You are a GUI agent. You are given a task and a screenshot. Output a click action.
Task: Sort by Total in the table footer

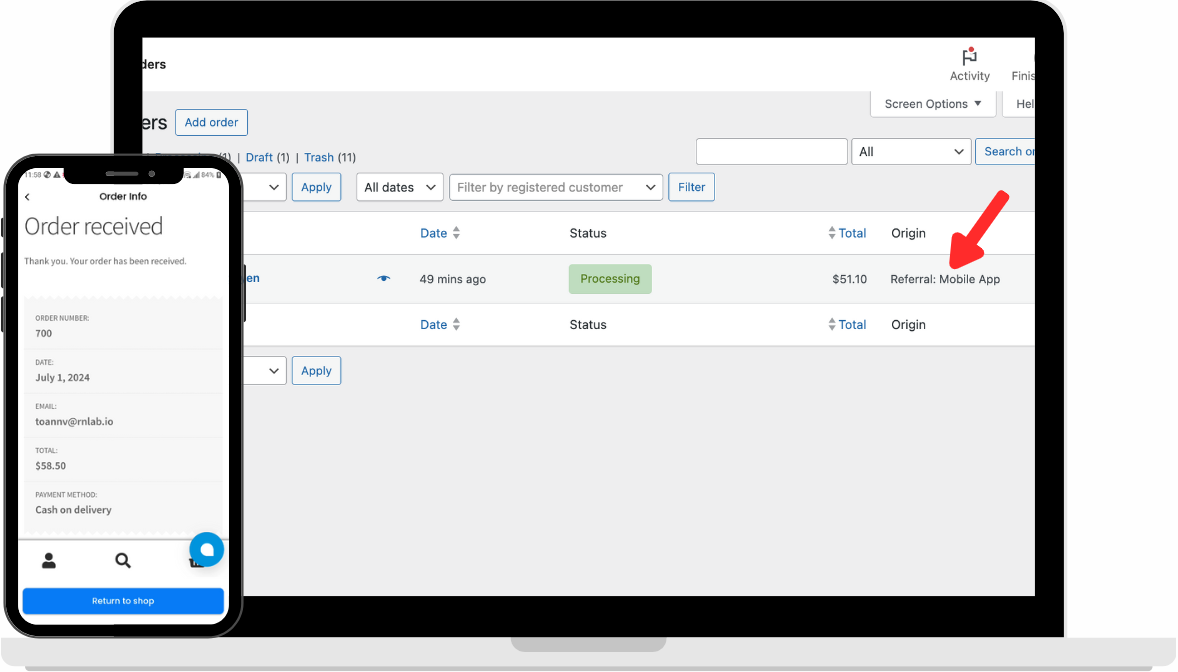click(851, 324)
